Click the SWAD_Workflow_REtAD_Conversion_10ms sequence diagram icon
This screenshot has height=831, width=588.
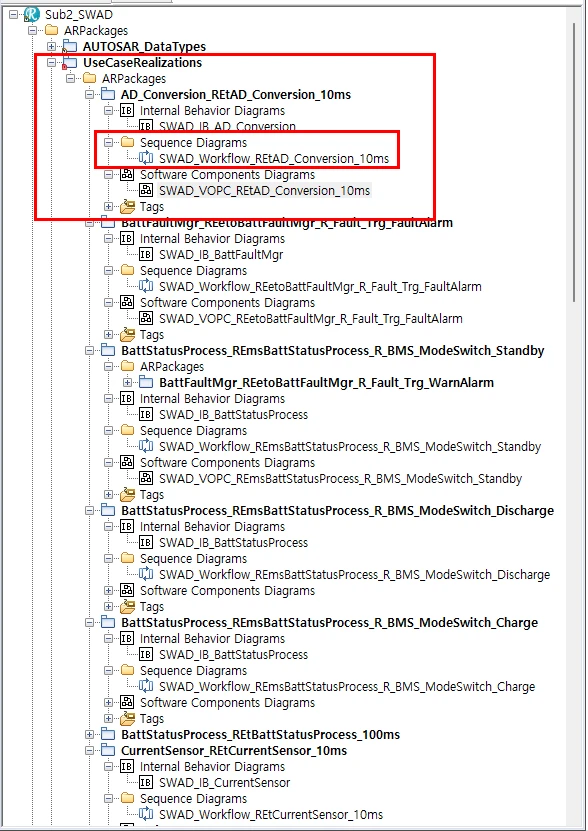[146, 158]
